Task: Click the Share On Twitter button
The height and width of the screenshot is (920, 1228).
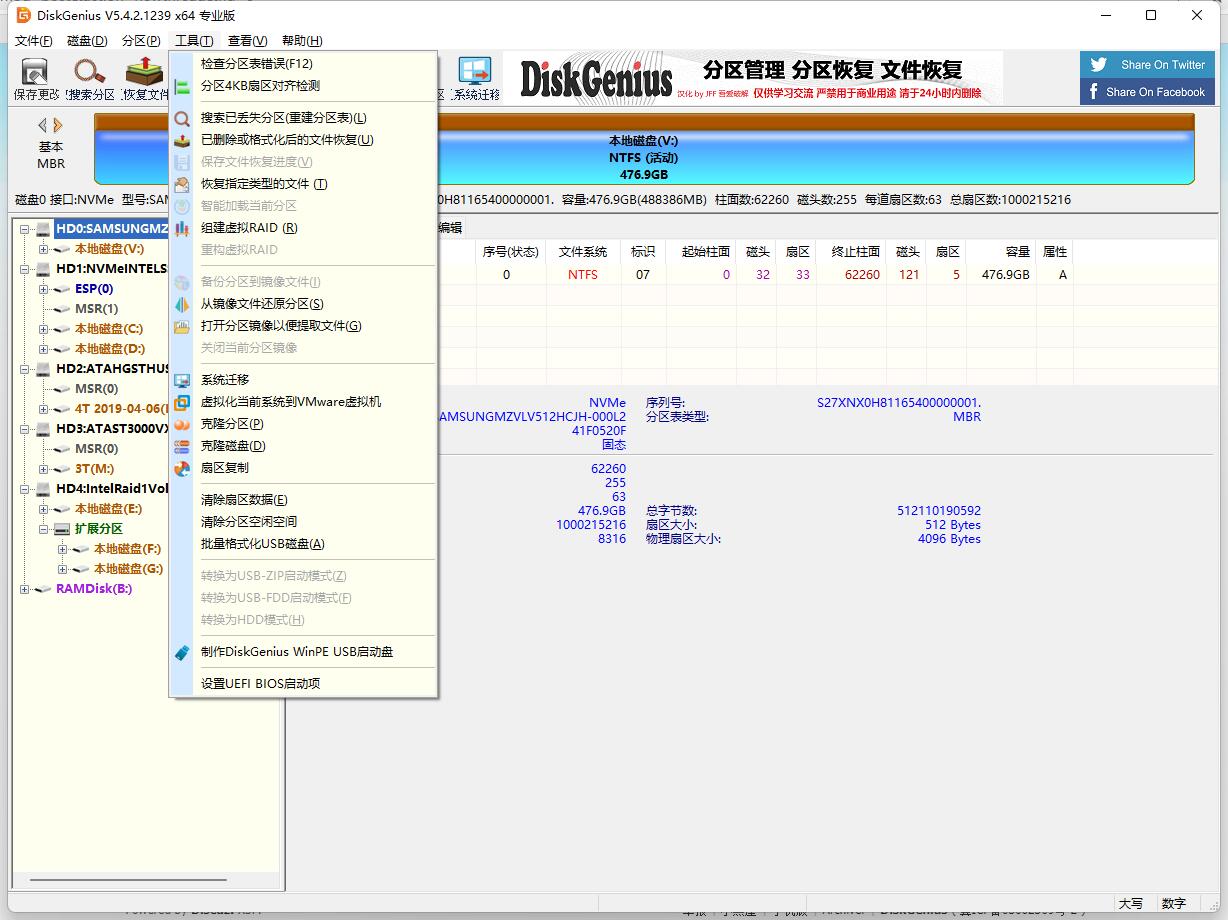Action: 1147,65
